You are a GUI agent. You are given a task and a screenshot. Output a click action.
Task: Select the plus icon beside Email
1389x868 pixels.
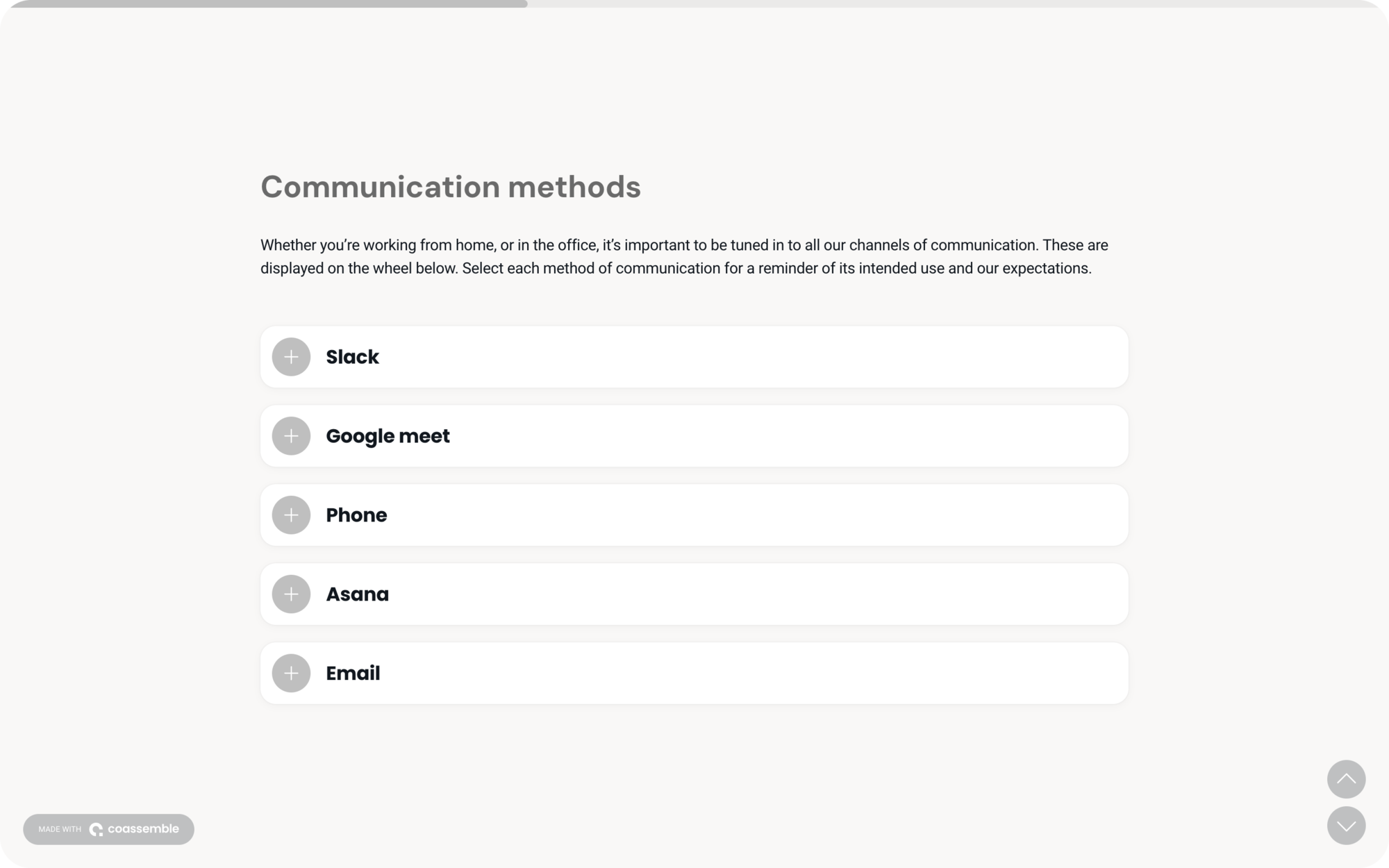point(291,673)
